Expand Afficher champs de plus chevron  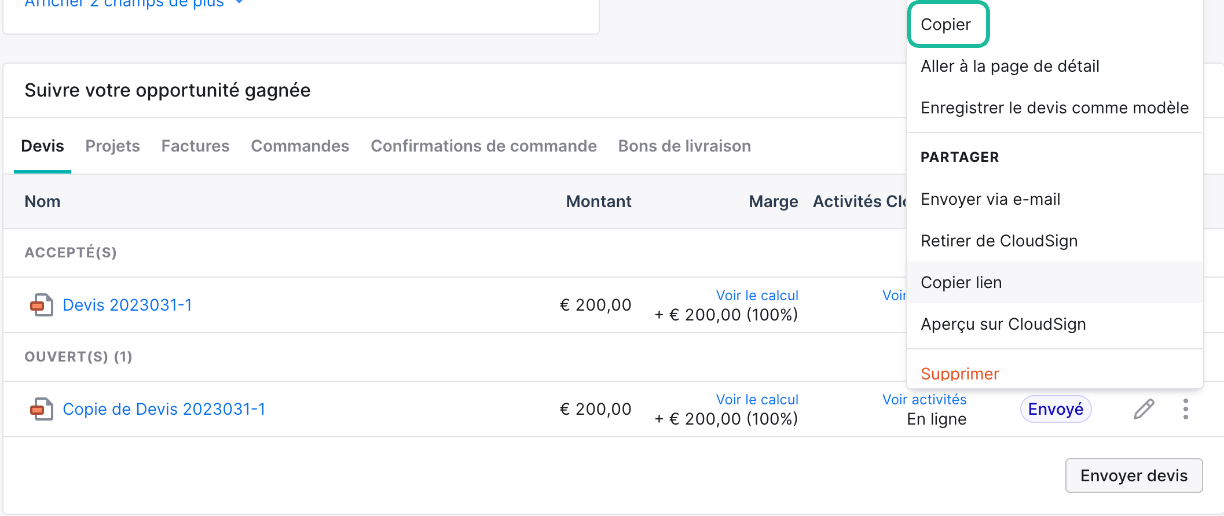pos(238,3)
